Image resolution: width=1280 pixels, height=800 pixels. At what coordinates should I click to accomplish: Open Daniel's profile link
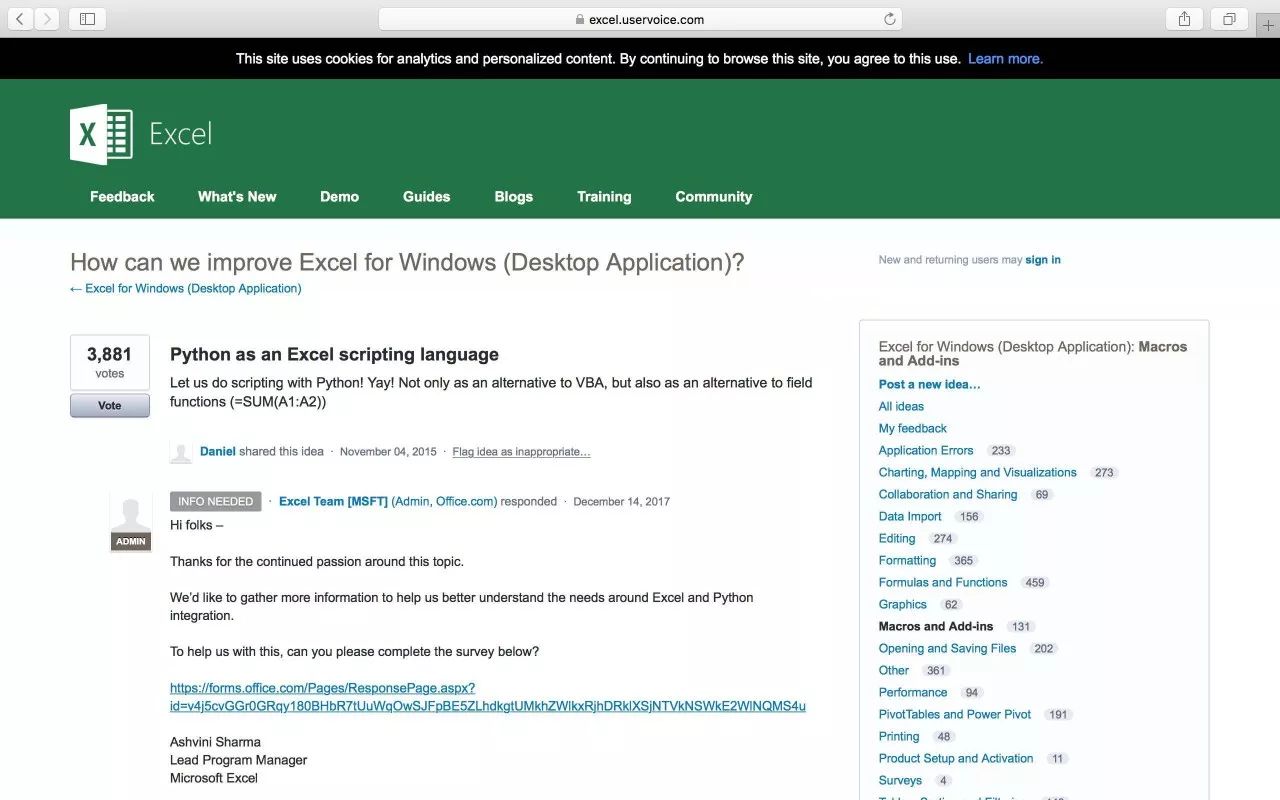[218, 452]
